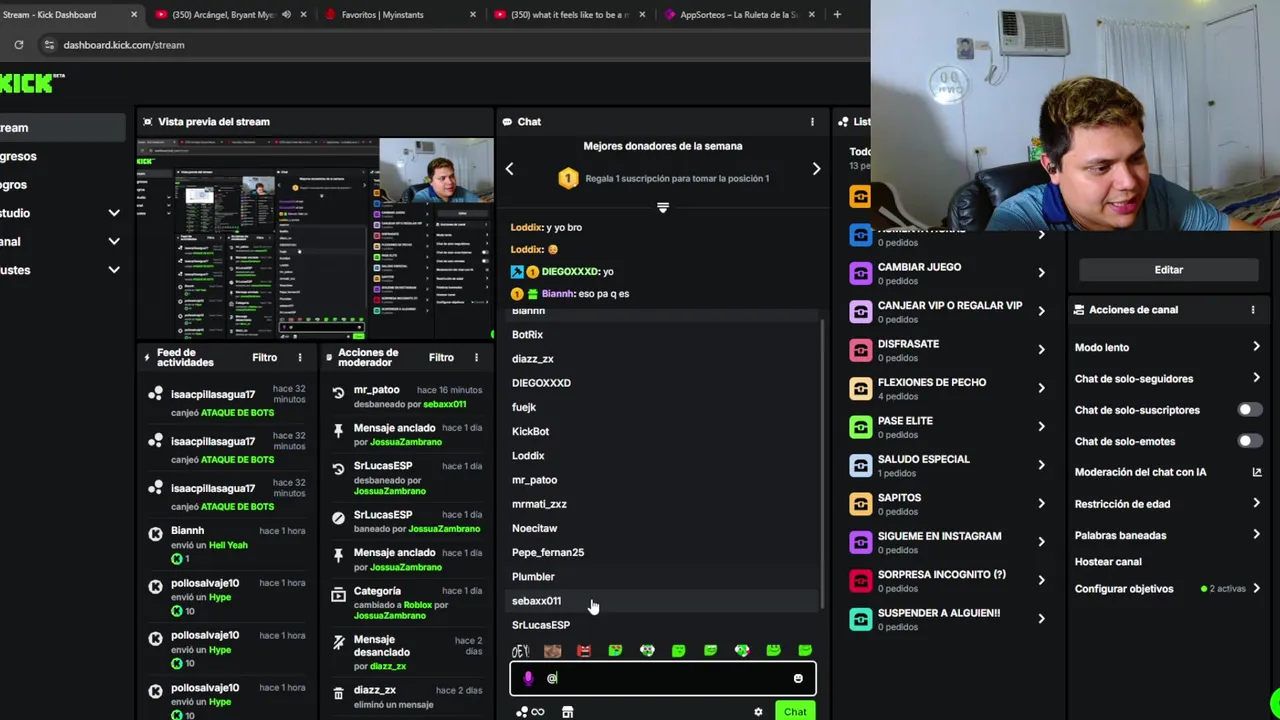Click the purple microphone icon in chat input
1280x720 pixels.
pos(528,678)
